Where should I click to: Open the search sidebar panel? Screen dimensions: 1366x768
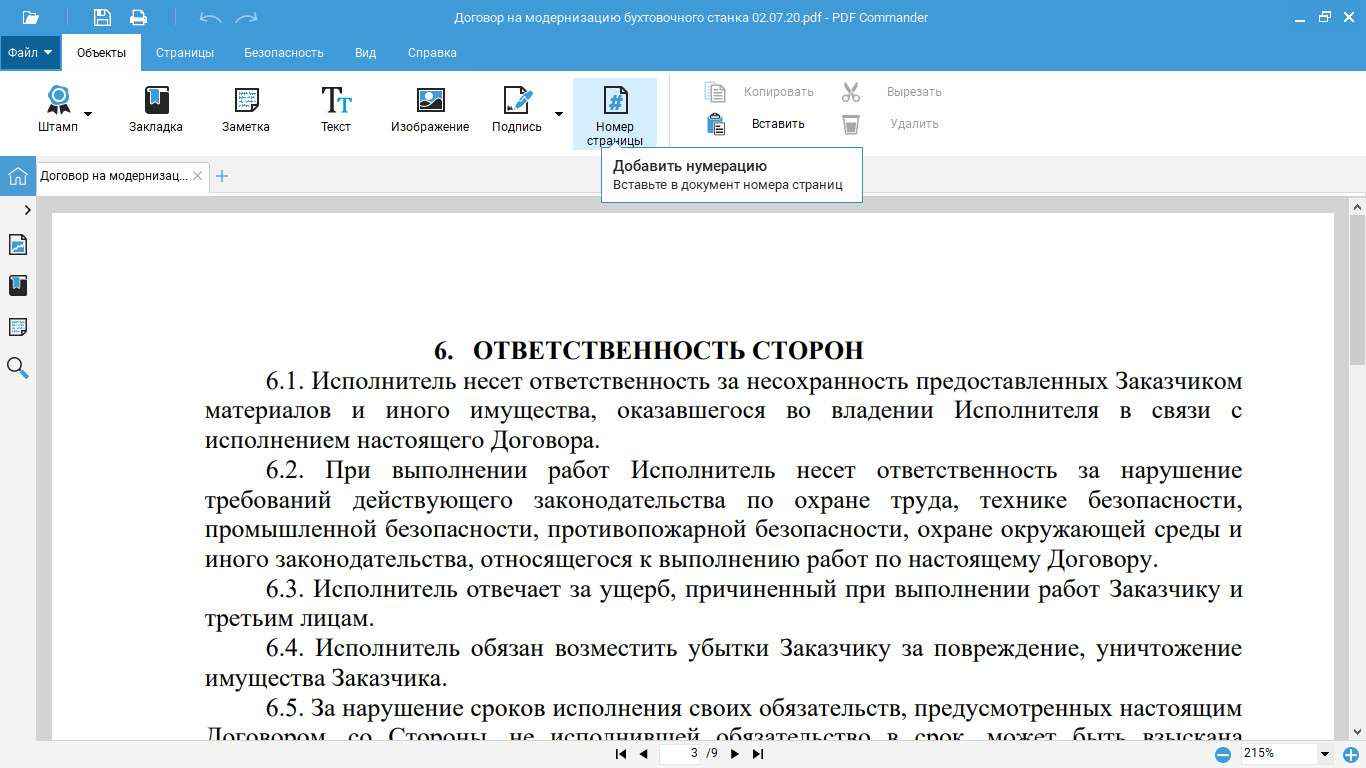(18, 368)
